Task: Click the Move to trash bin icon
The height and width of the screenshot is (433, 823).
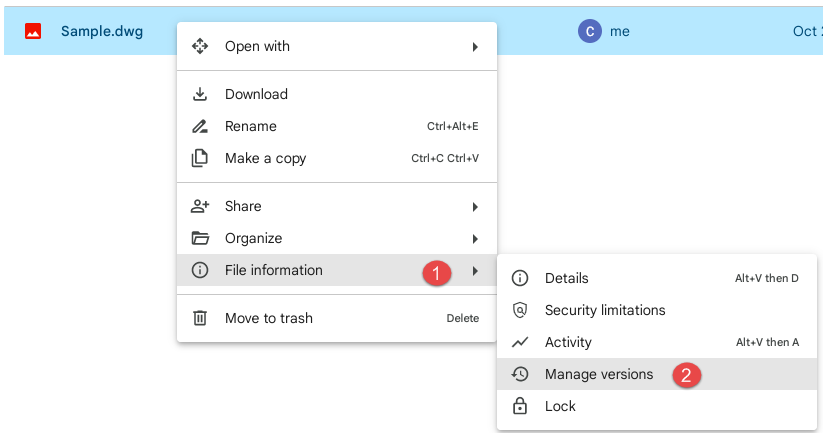Action: click(199, 318)
